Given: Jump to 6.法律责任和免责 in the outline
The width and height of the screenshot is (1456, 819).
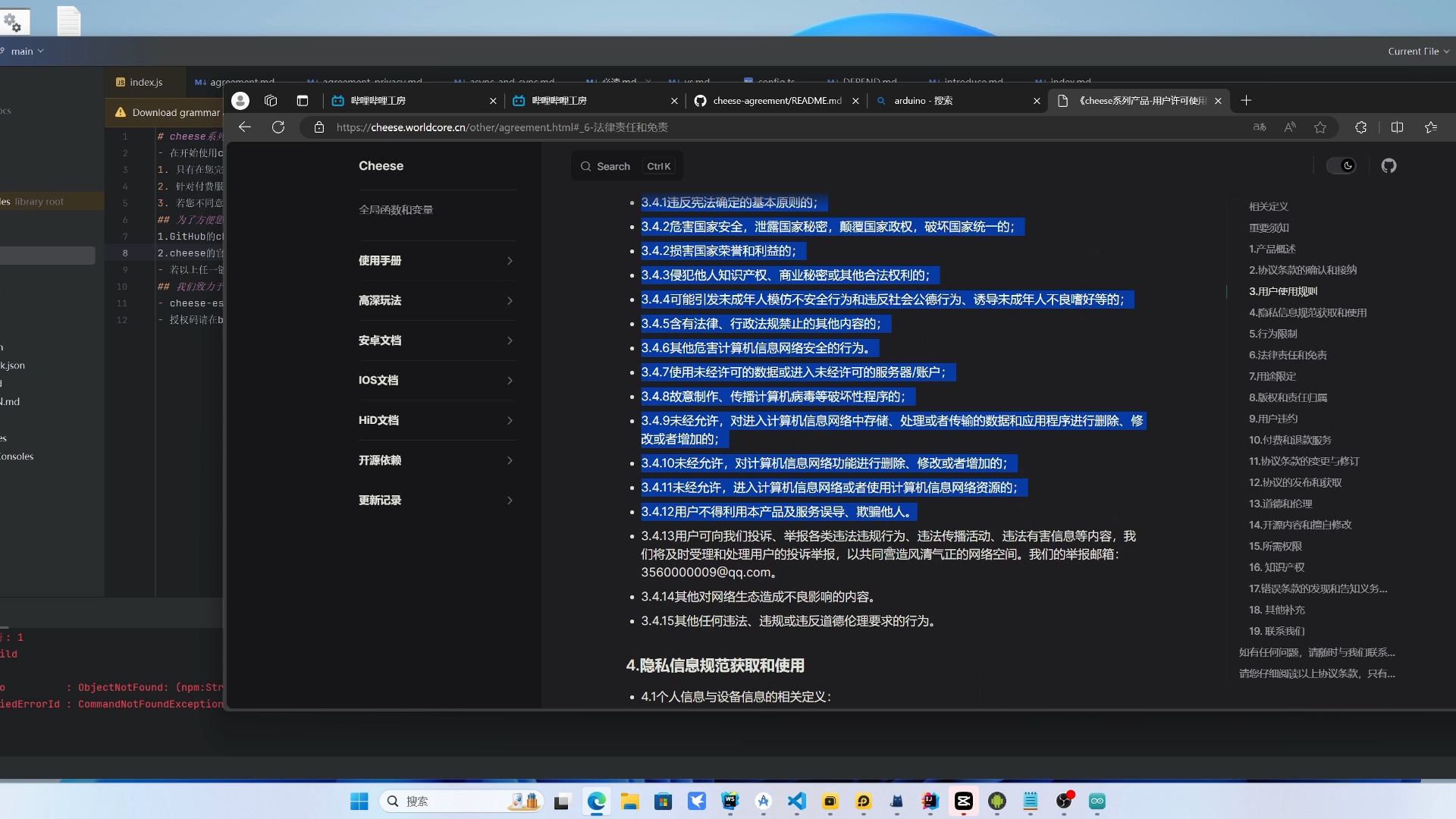Looking at the screenshot, I should click(x=1288, y=355).
